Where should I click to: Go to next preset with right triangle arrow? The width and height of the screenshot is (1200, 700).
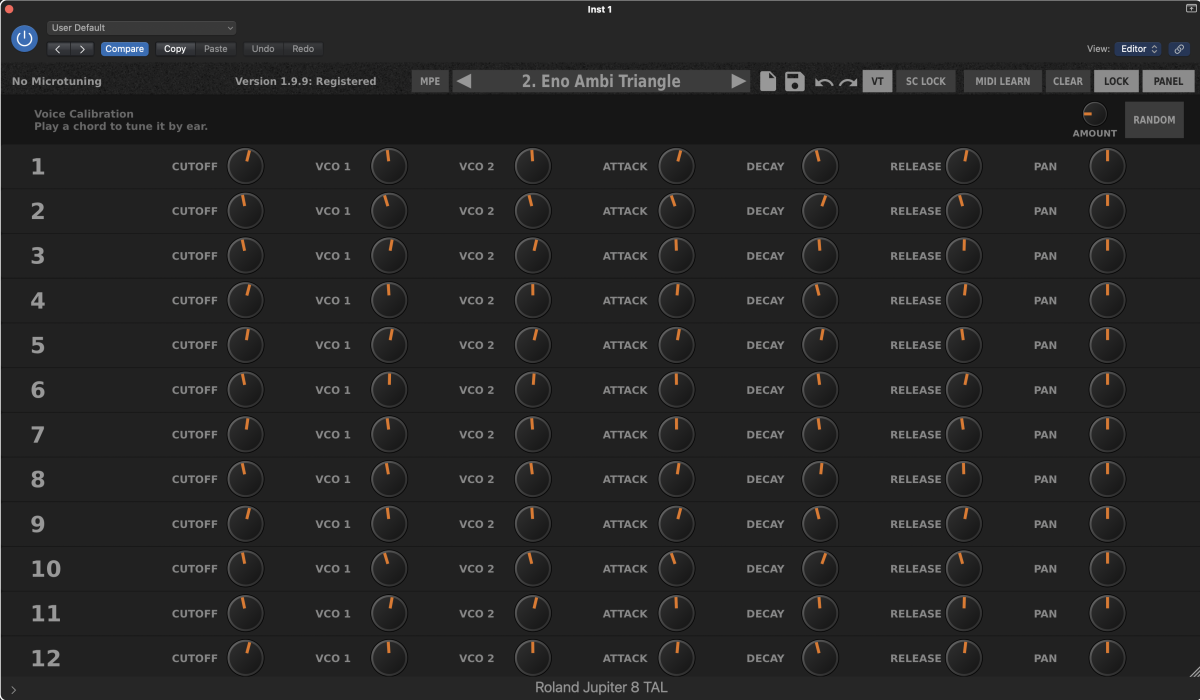tap(739, 82)
